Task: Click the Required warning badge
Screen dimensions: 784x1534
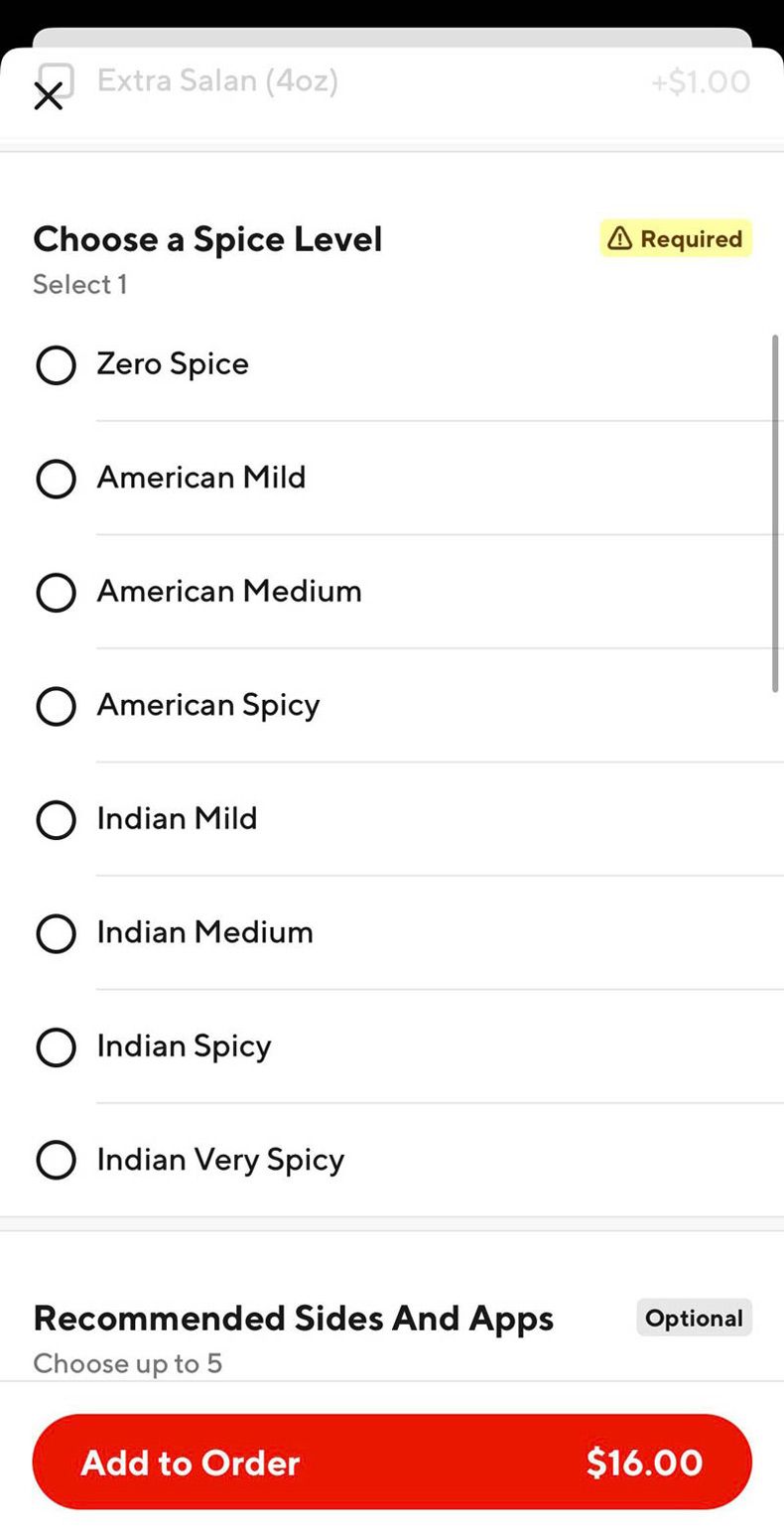Action: (676, 238)
